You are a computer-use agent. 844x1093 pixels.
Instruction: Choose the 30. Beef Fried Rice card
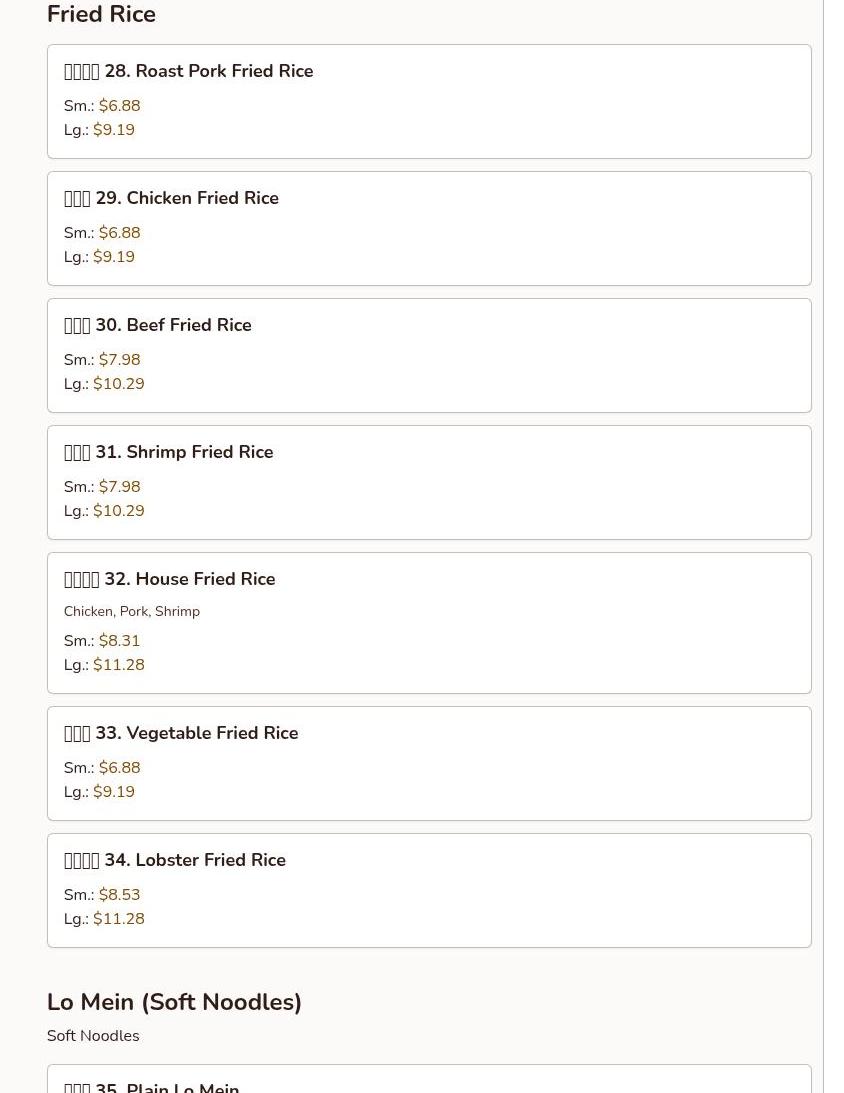point(429,356)
